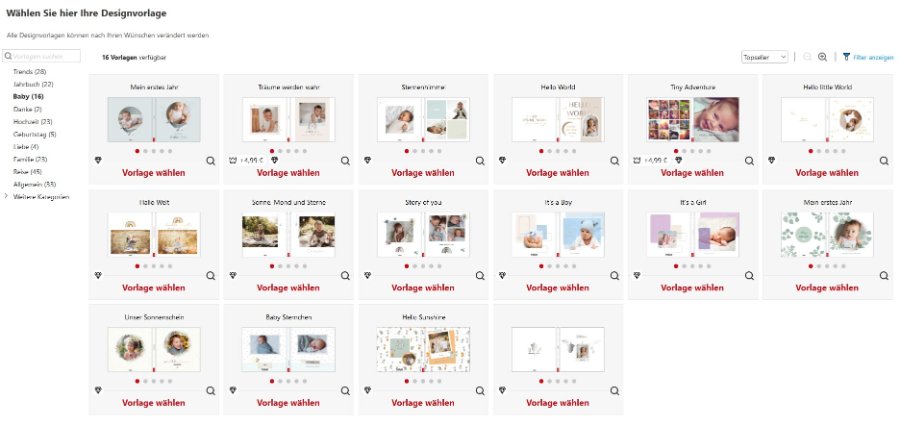Open the Topseller sort dropdown
The image size is (900, 425).
(x=765, y=57)
